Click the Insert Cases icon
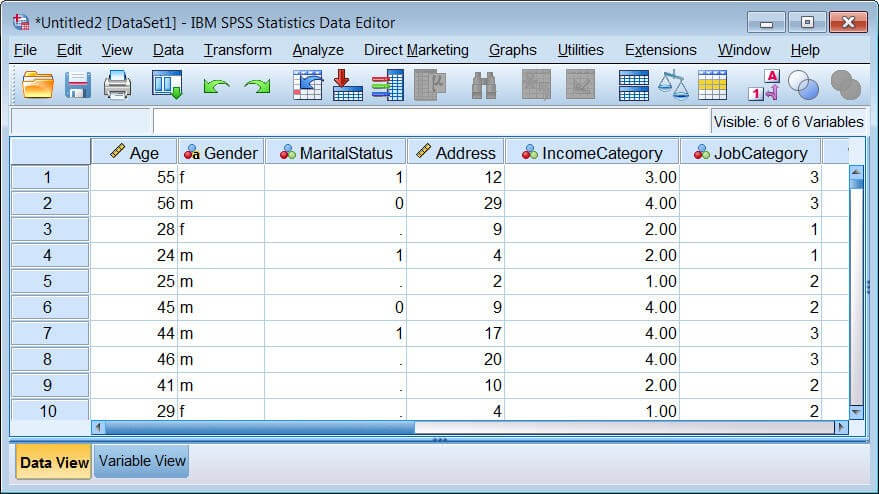 [x=536, y=85]
